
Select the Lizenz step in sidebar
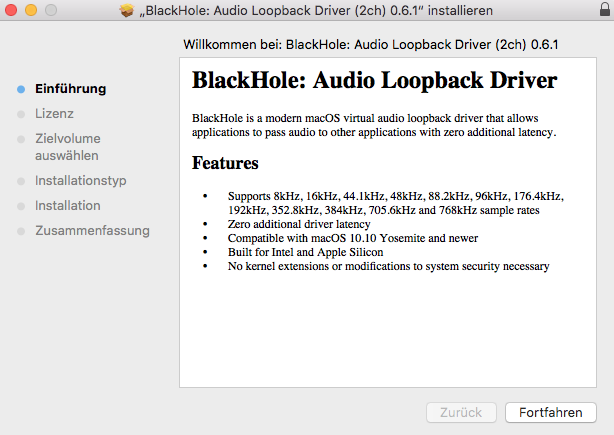coord(54,114)
